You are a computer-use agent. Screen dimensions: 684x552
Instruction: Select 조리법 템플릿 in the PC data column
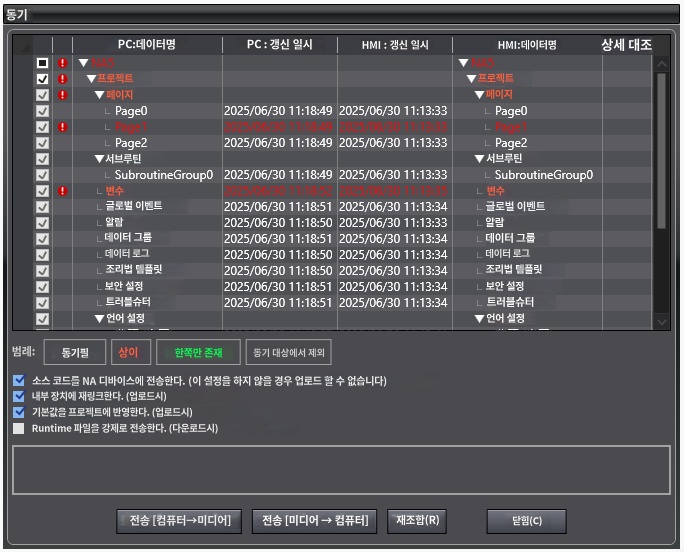pos(133,270)
